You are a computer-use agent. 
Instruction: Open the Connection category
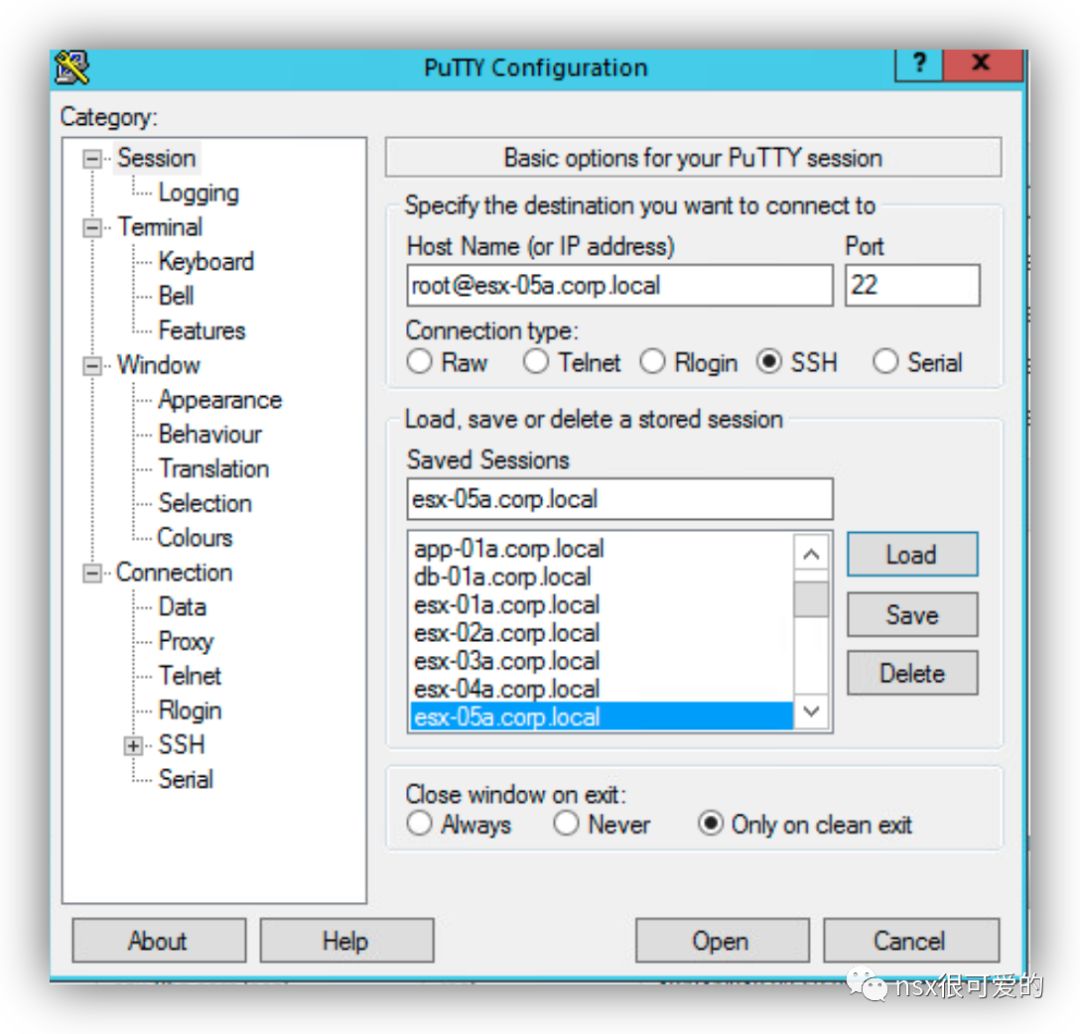pyautogui.click(x=174, y=572)
